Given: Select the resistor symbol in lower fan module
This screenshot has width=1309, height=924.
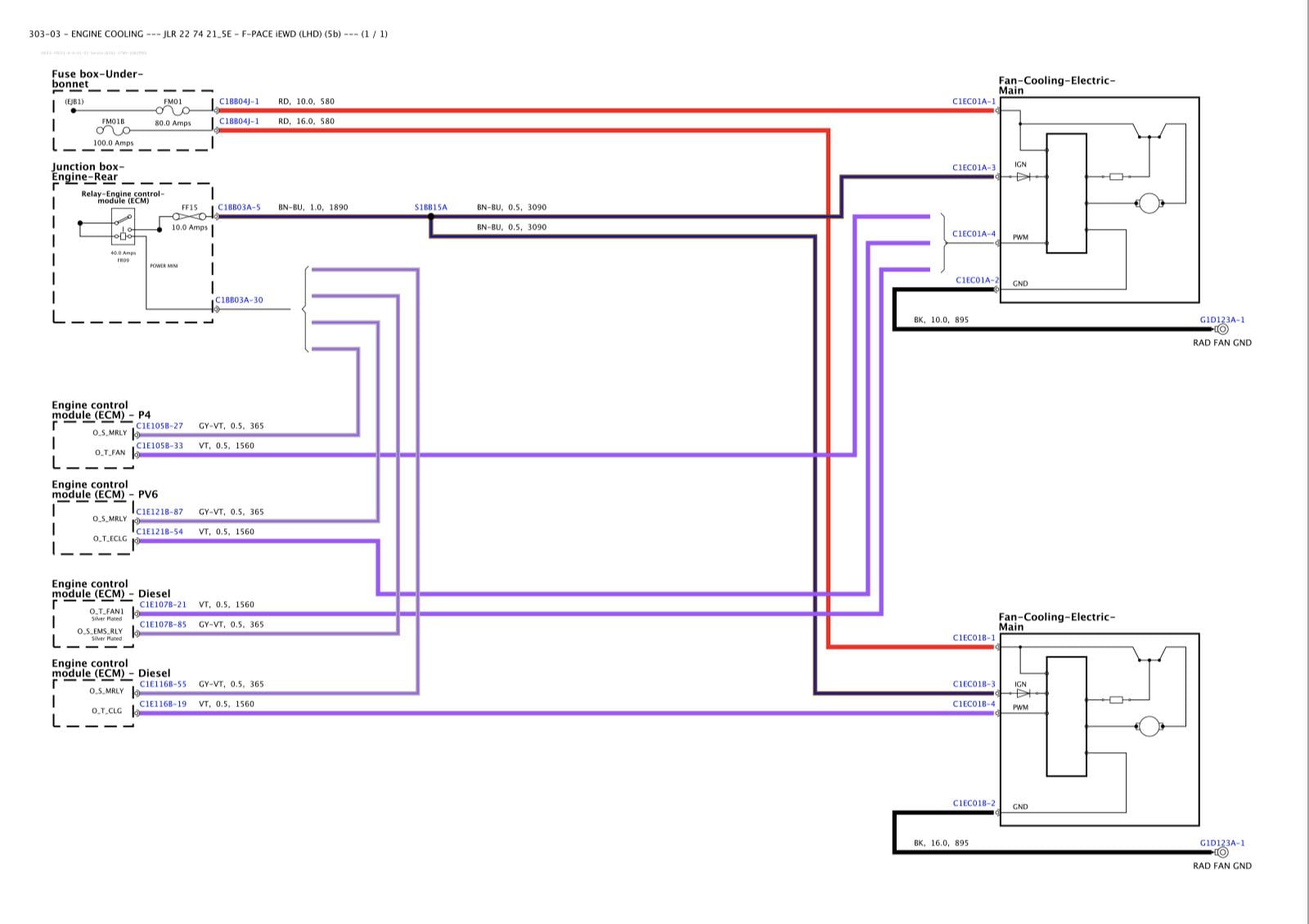Looking at the screenshot, I should 1115,700.
